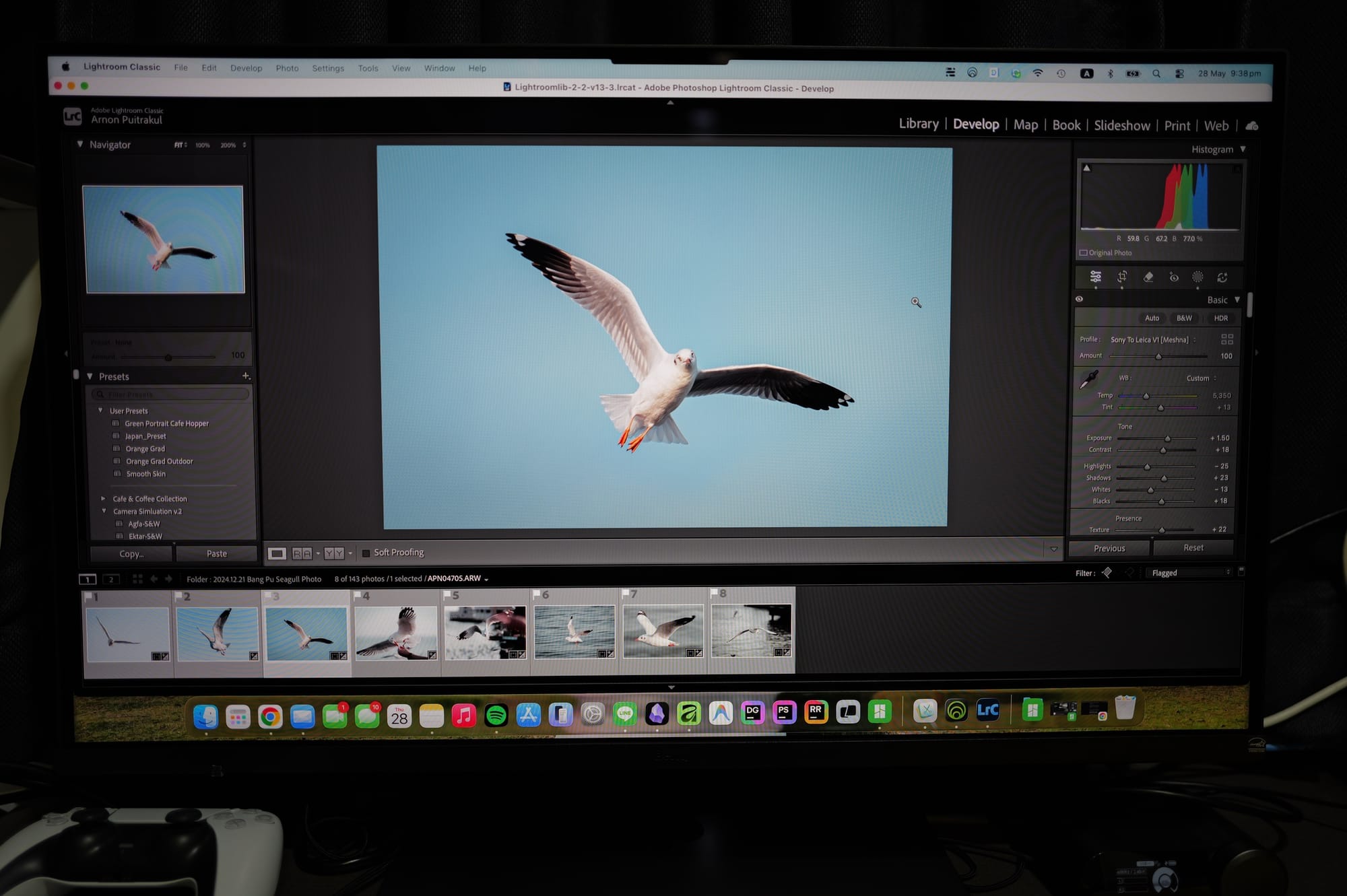Screen dimensions: 1347x896
Task: Select main window display button 1
Action: coord(88,579)
